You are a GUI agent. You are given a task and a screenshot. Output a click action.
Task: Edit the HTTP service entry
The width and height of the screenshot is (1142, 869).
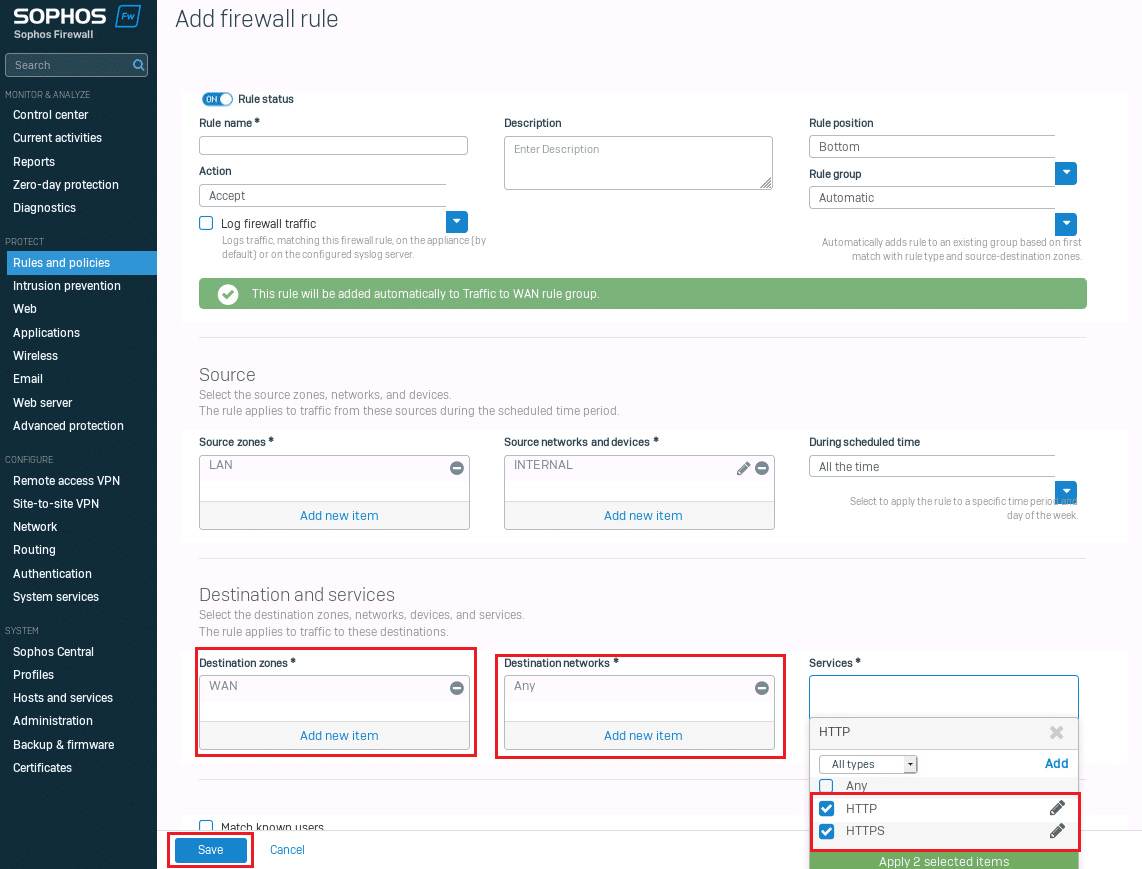tap(1057, 808)
